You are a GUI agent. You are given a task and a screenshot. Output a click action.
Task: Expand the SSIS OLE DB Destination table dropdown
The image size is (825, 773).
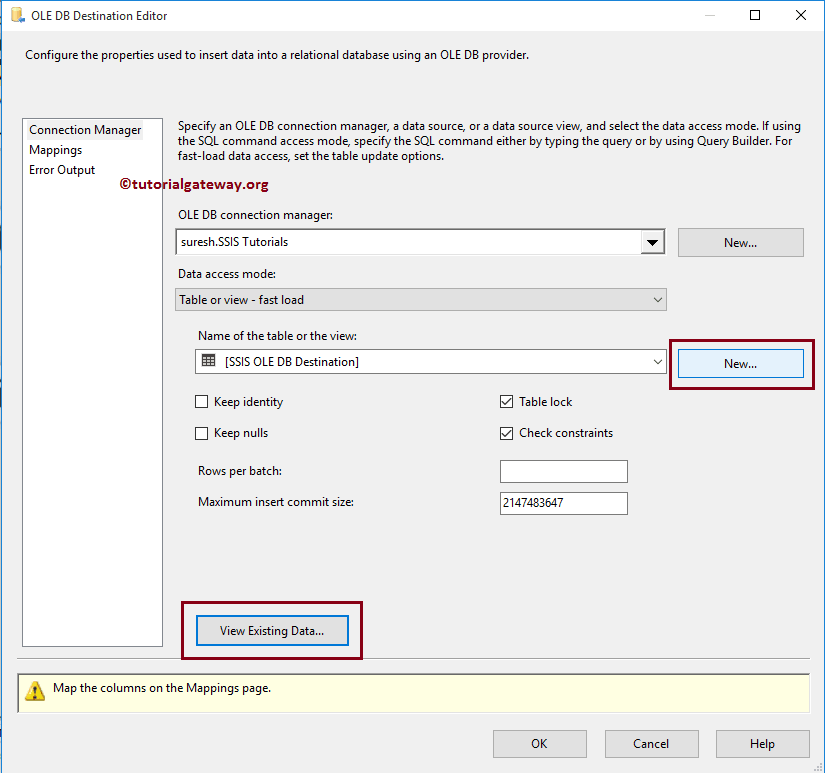click(657, 362)
